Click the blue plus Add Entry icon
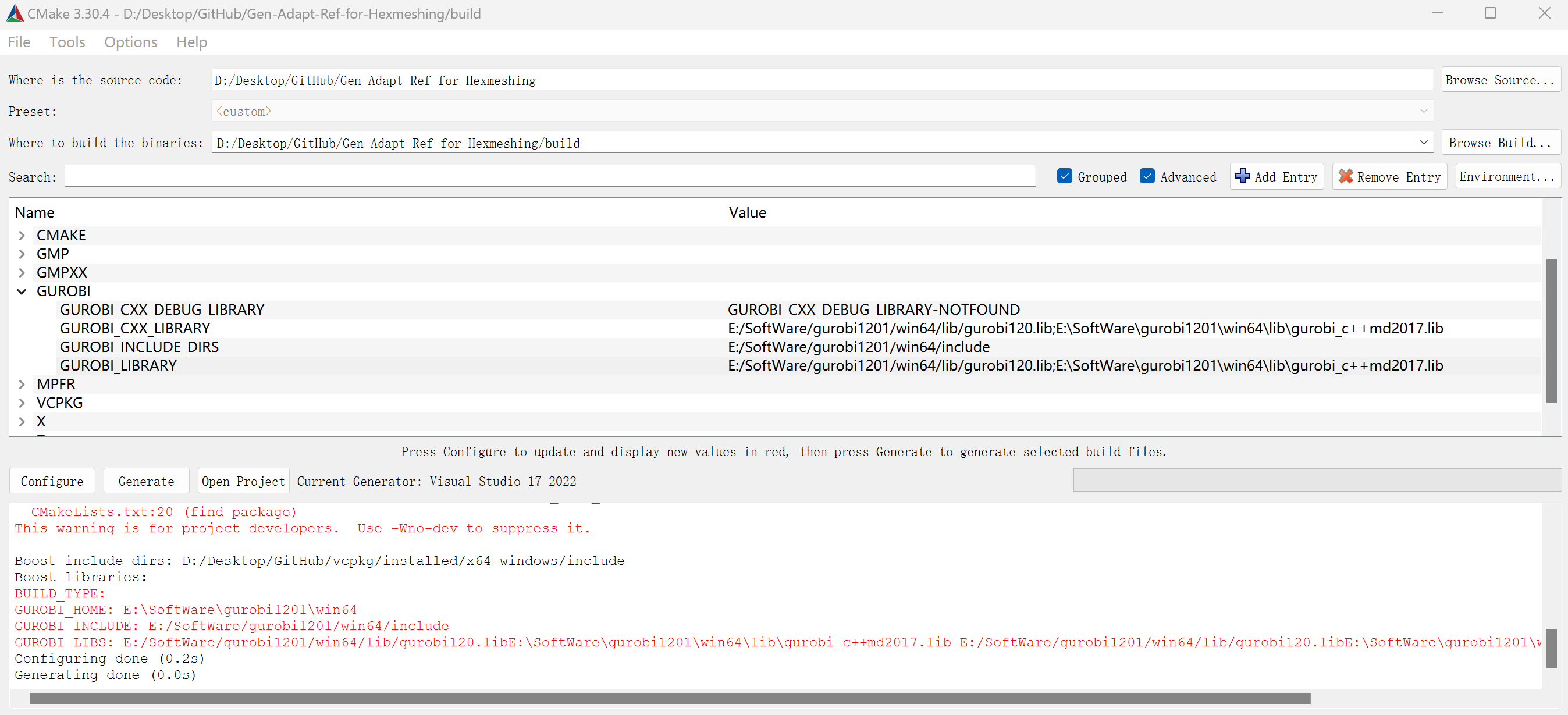Image resolution: width=1568 pixels, height=715 pixels. [x=1242, y=176]
